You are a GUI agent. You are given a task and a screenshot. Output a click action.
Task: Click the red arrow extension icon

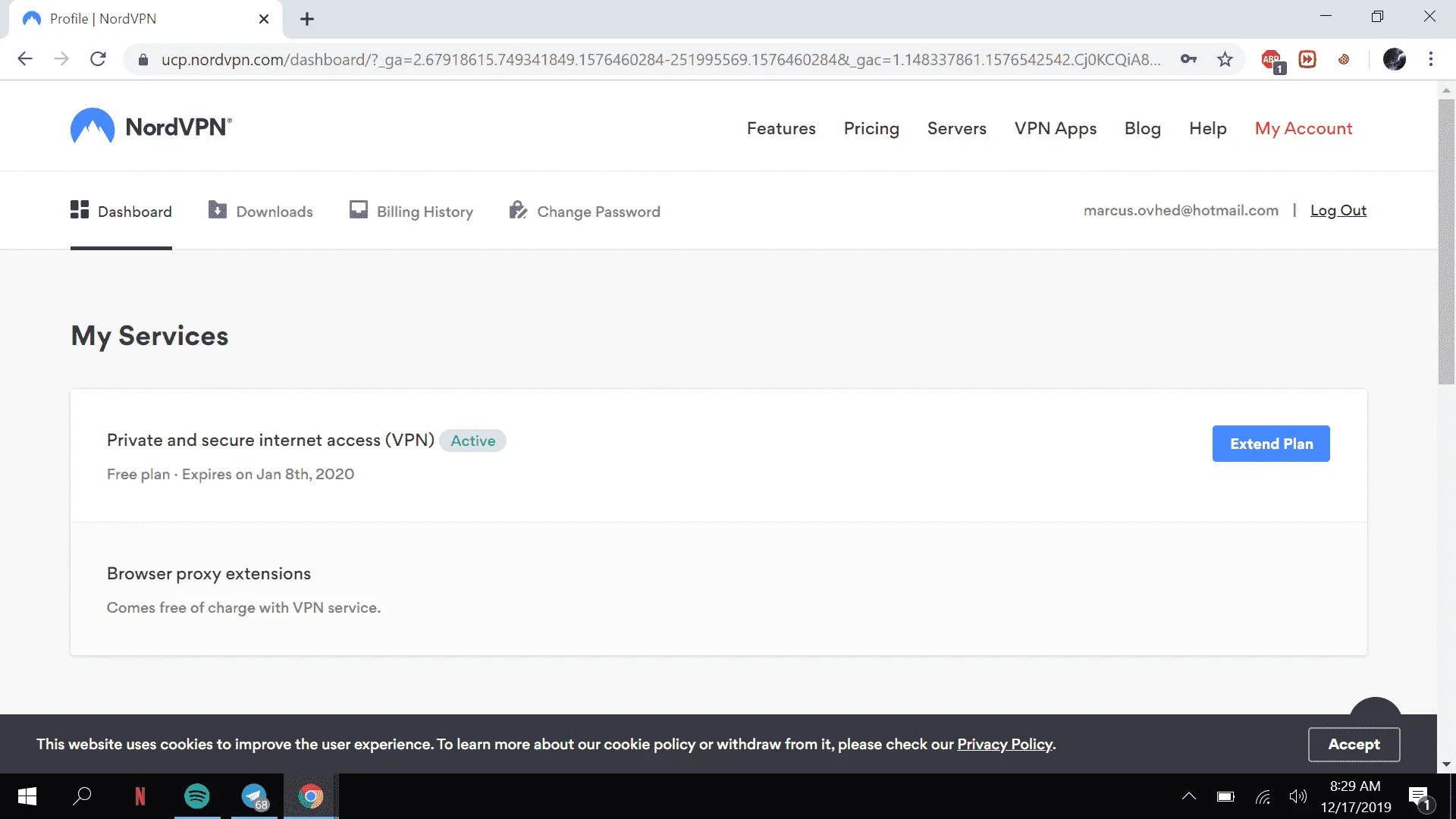pos(1307,59)
